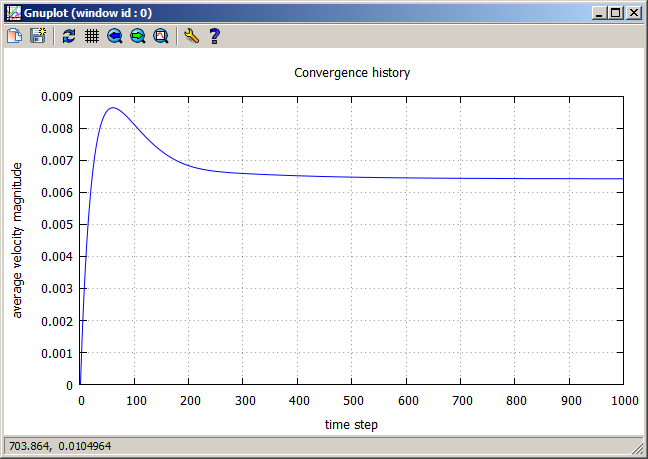Image resolution: width=648 pixels, height=459 pixels.
Task: Open help with the question mark icon
Action: pos(214,36)
